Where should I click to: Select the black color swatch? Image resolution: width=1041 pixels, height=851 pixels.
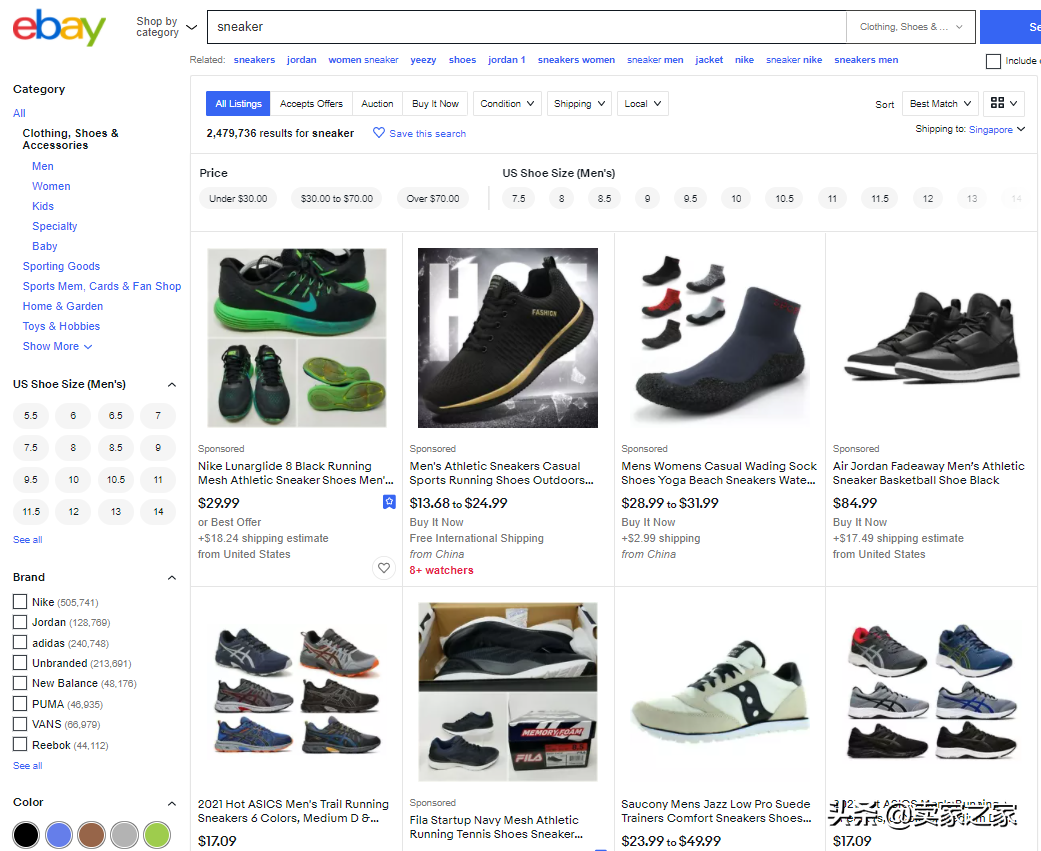coord(26,834)
